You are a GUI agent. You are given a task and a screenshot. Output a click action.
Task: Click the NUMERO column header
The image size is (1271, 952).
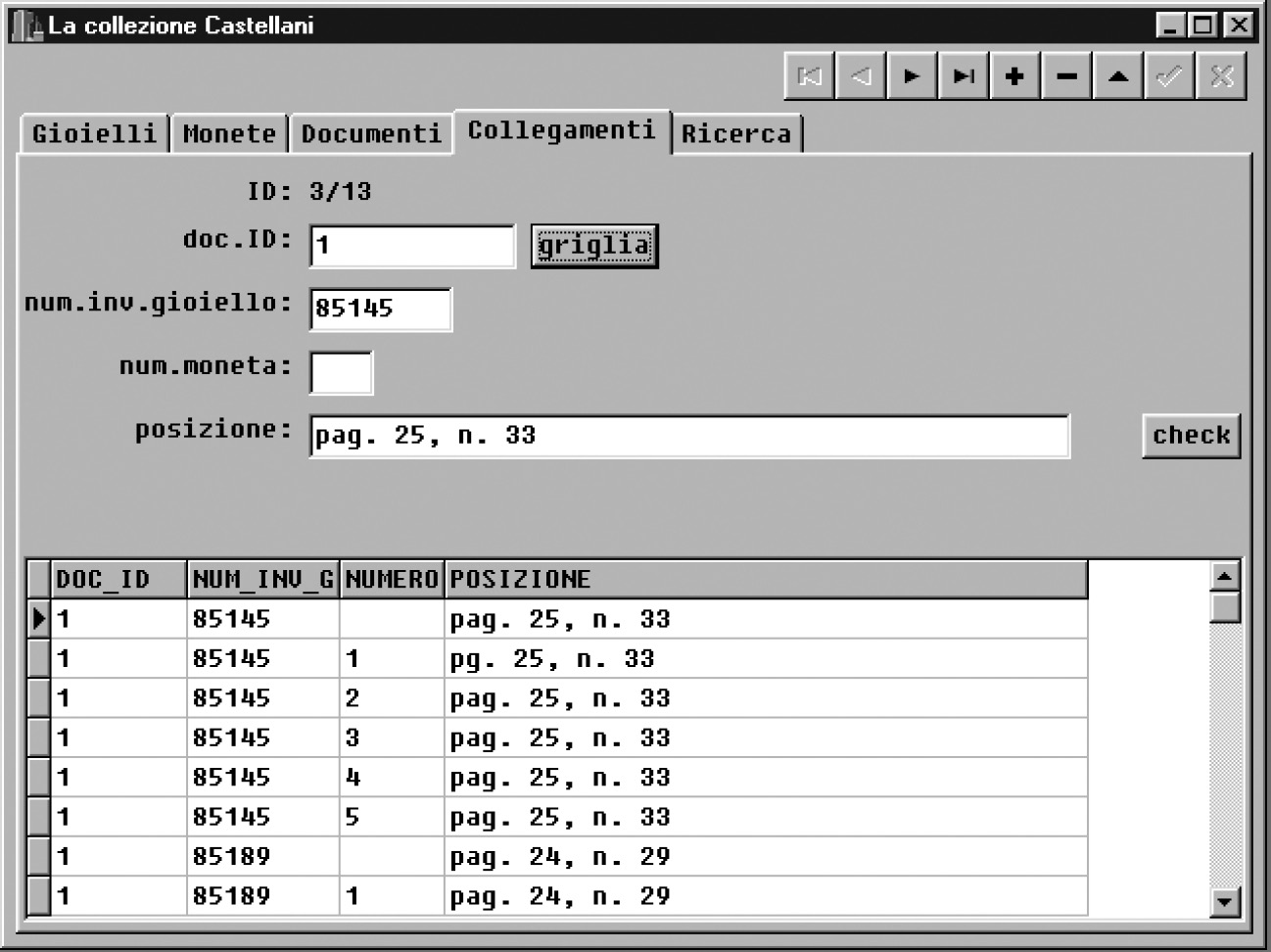coord(392,580)
